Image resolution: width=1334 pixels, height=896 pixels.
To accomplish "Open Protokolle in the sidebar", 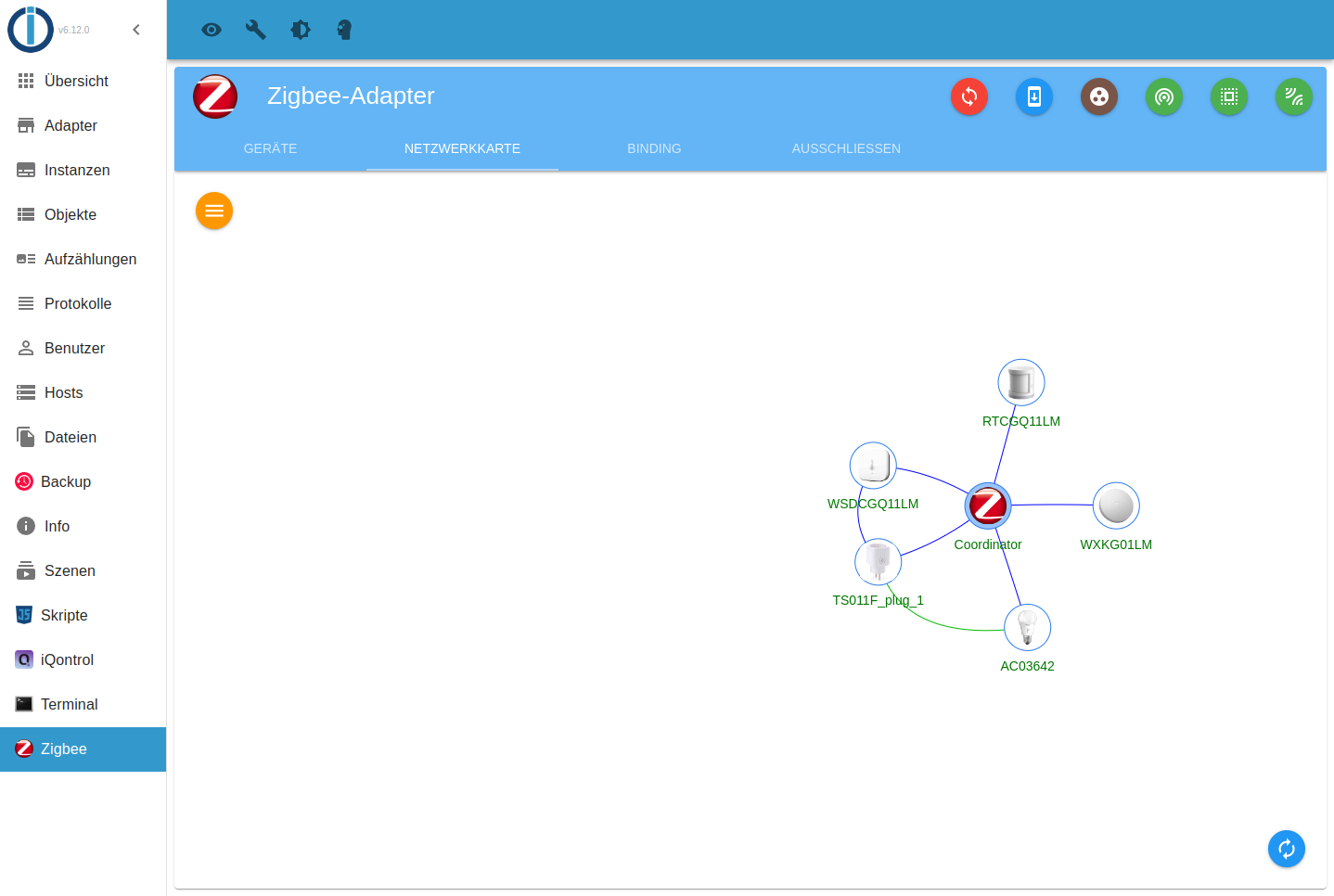I will point(83,304).
